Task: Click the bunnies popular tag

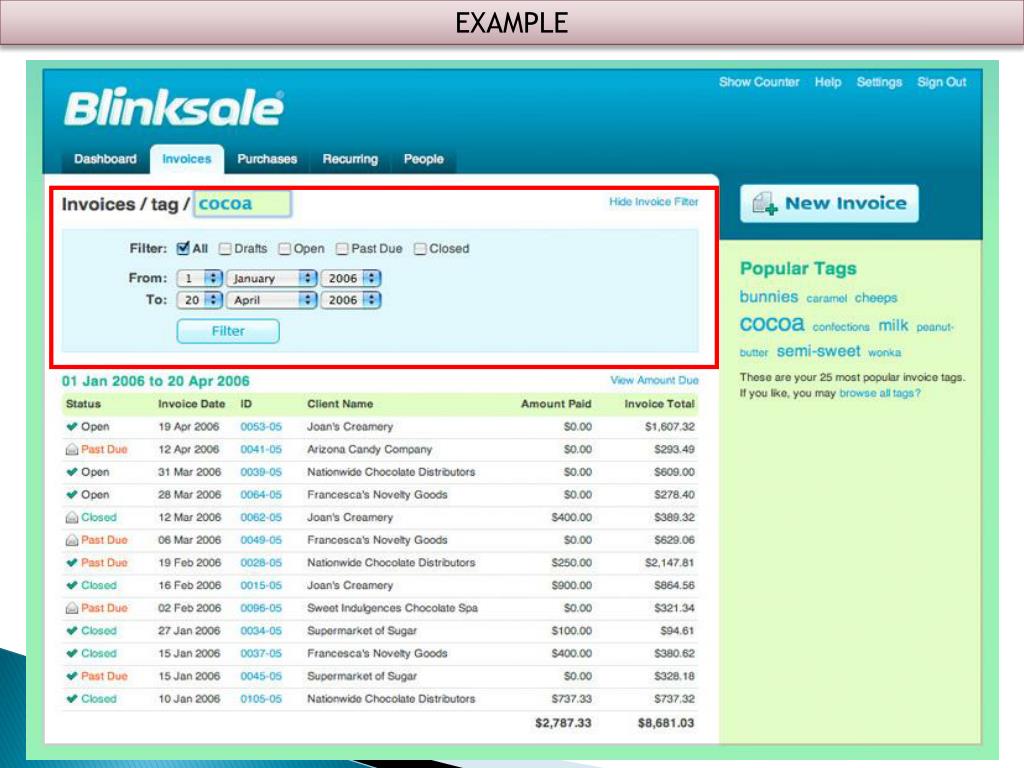Action: [x=769, y=297]
